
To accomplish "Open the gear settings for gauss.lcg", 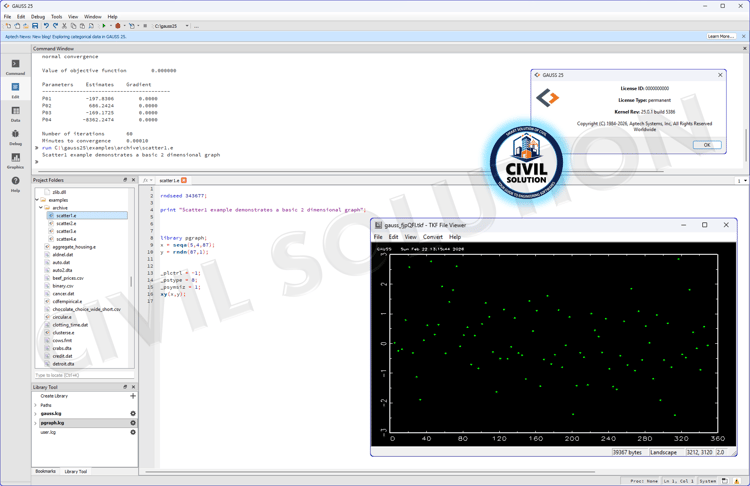I will pyautogui.click(x=133, y=413).
